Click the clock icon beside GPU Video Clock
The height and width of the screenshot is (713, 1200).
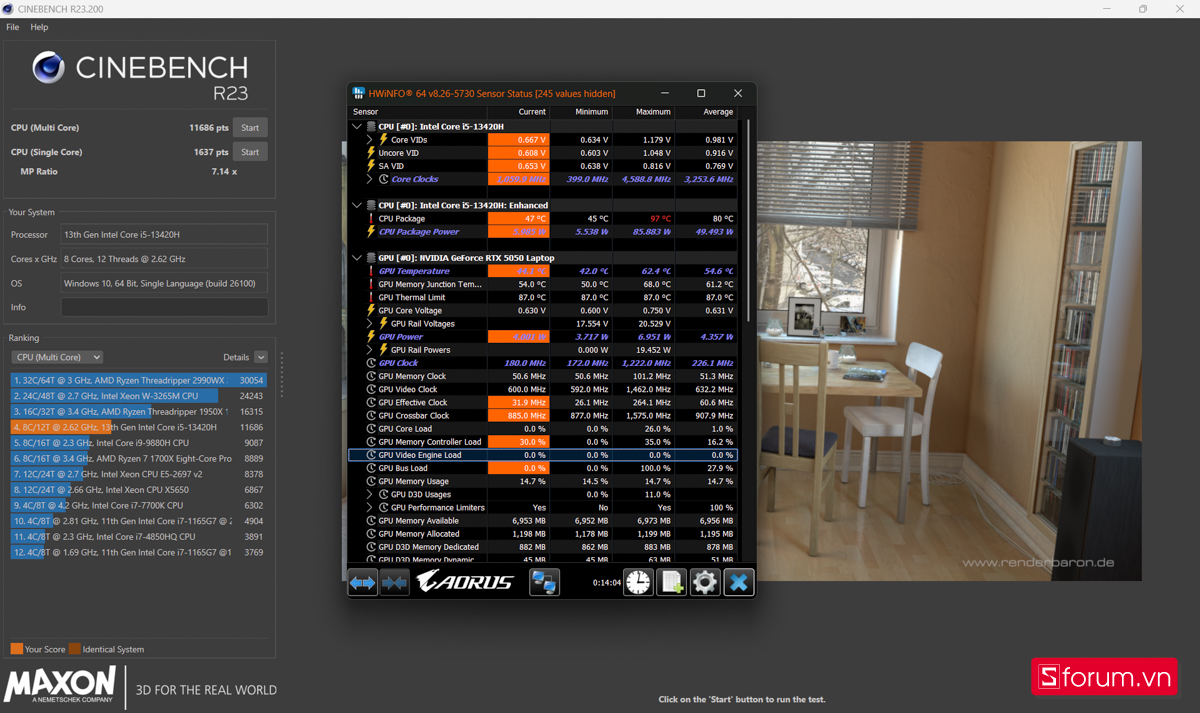coord(371,389)
